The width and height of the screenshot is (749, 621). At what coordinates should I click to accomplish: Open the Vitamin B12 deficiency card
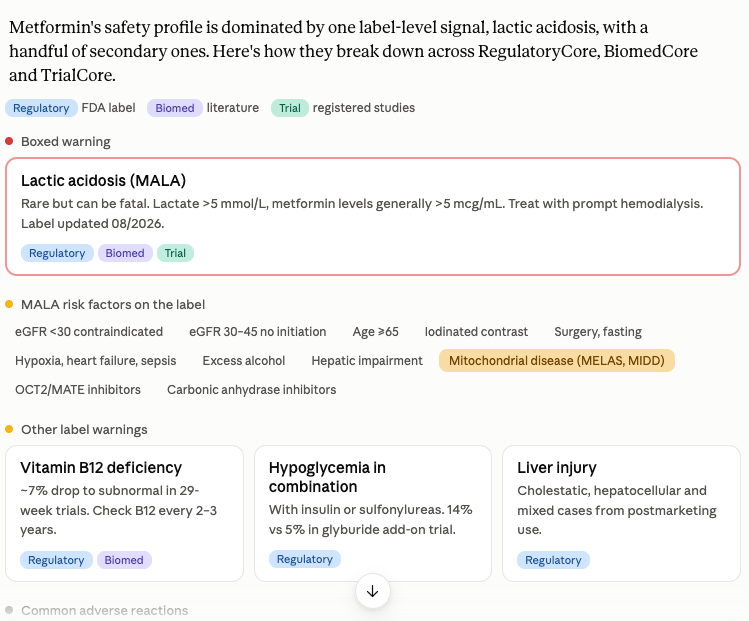125,514
